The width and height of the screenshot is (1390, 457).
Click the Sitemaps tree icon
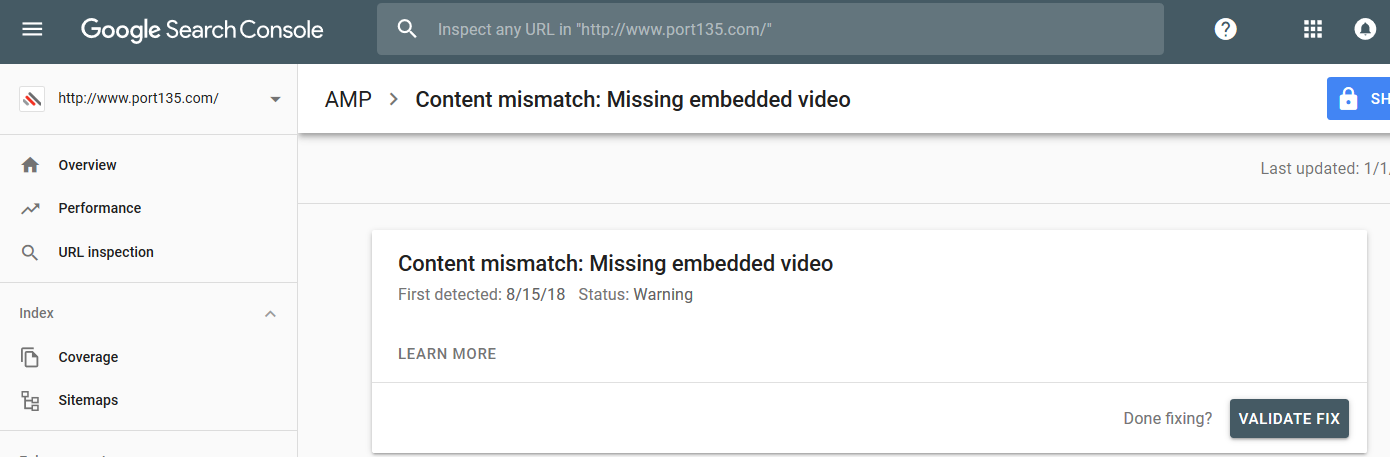pos(30,401)
